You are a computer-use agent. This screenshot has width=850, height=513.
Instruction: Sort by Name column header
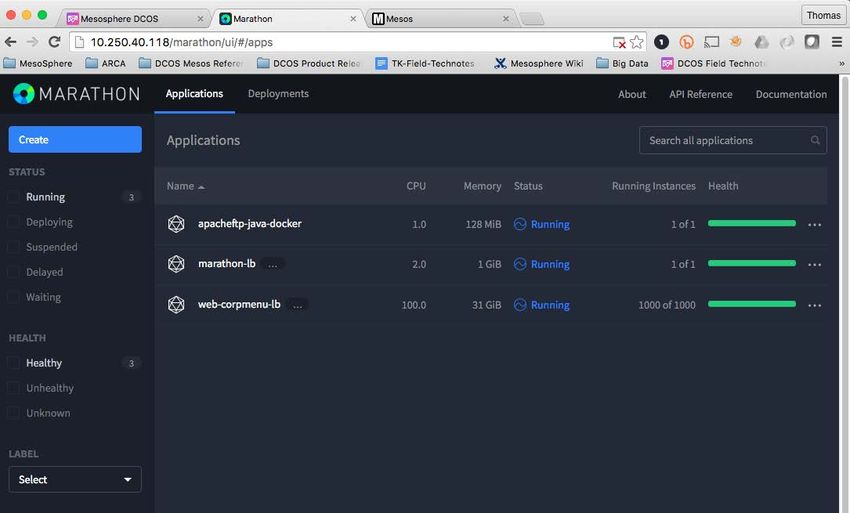(x=185, y=186)
